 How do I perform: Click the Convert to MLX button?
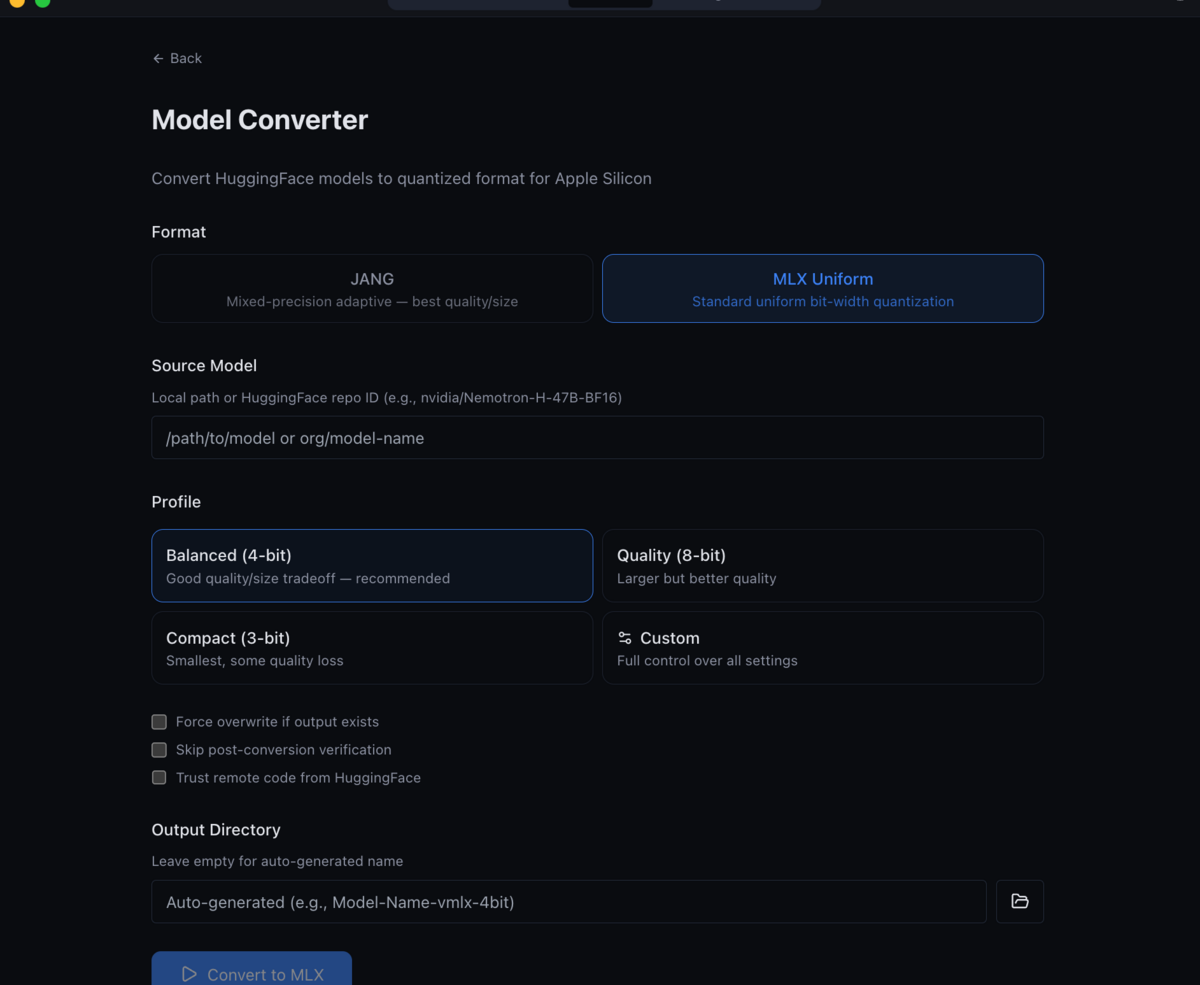(x=251, y=971)
